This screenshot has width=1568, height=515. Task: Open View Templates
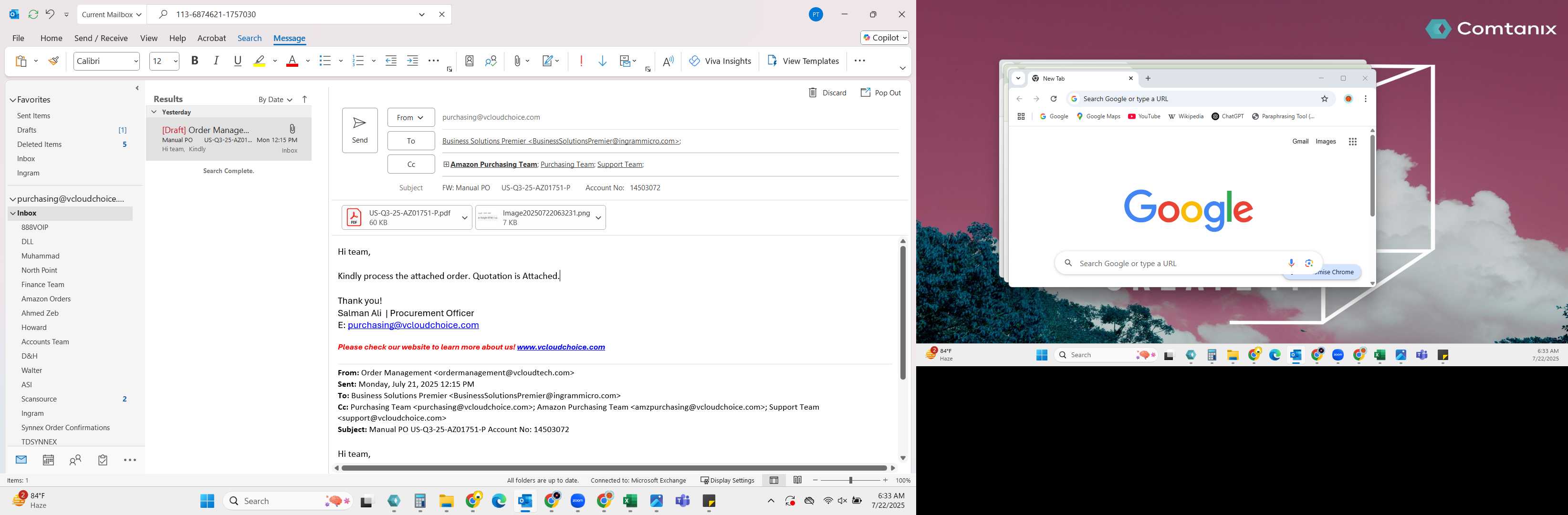pos(803,61)
